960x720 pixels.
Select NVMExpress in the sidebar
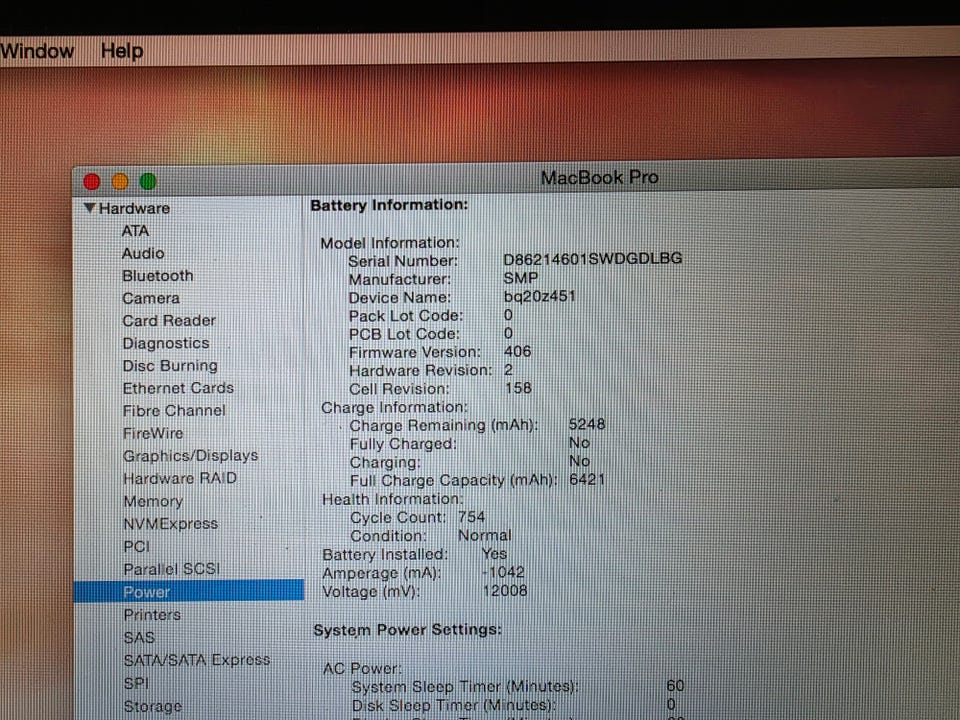[x=171, y=524]
